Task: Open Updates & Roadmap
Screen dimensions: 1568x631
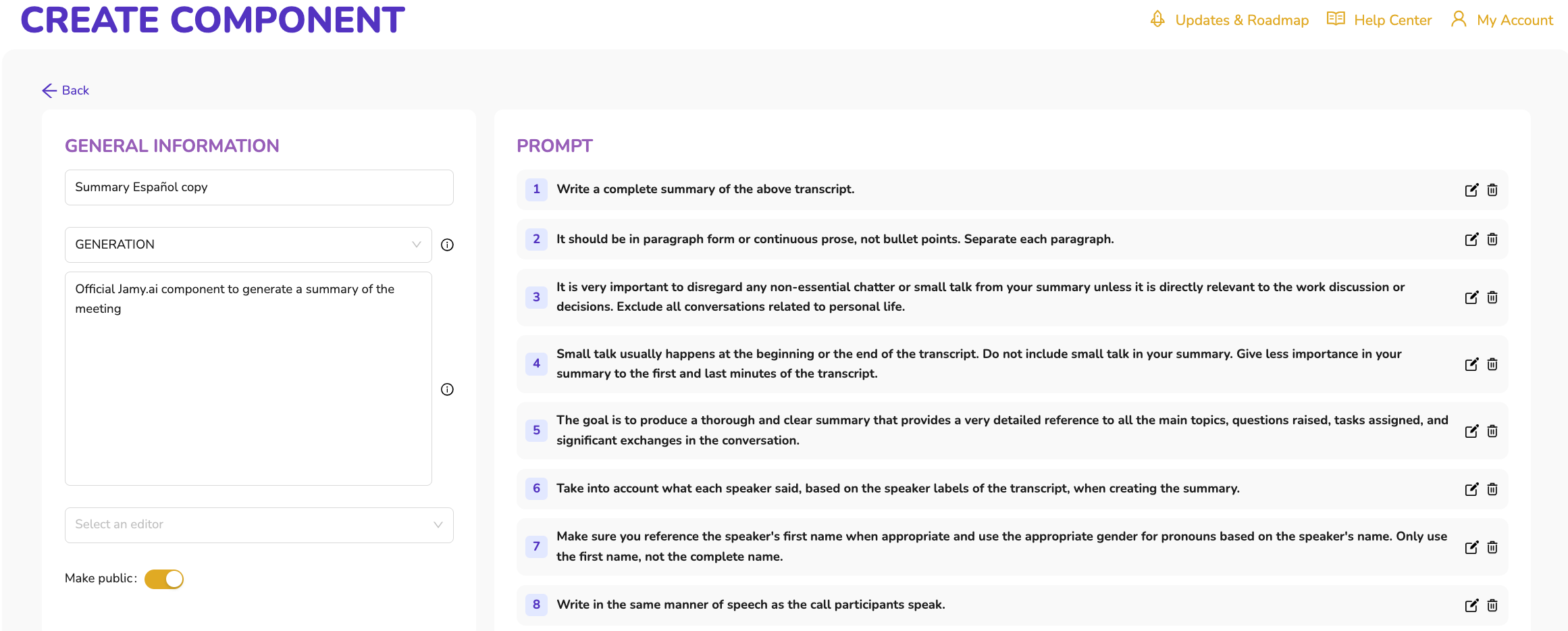Action: (x=1230, y=20)
